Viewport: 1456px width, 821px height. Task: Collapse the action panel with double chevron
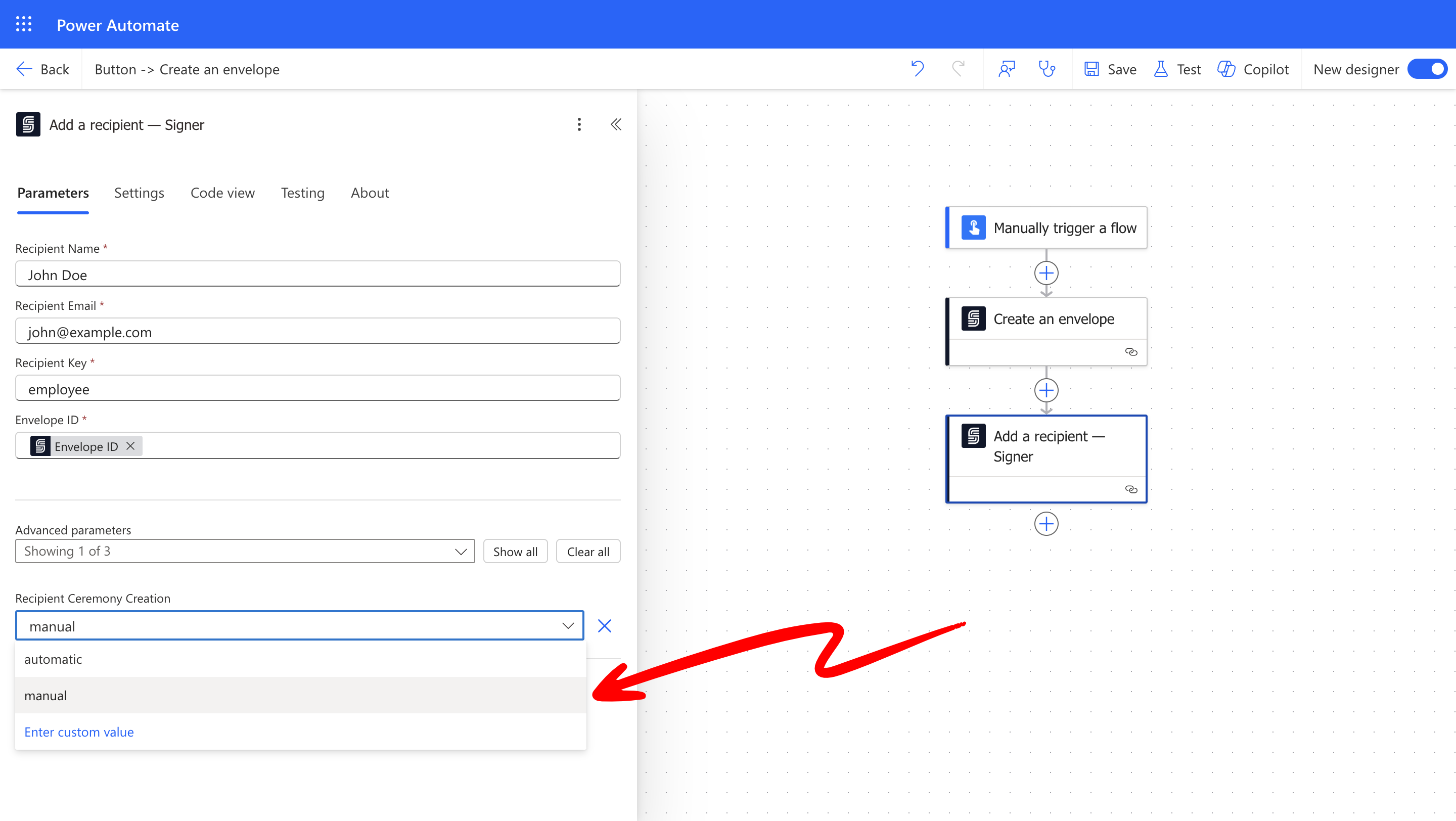click(x=616, y=124)
